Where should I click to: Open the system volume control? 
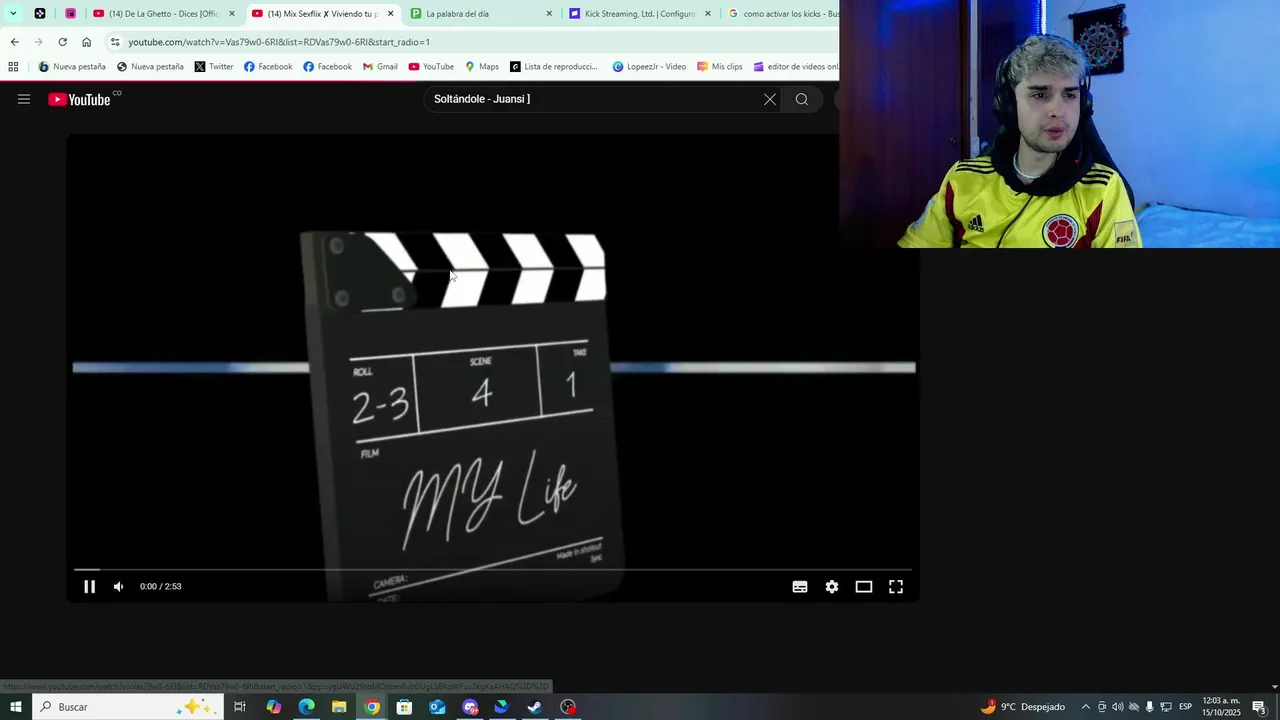[1118, 707]
